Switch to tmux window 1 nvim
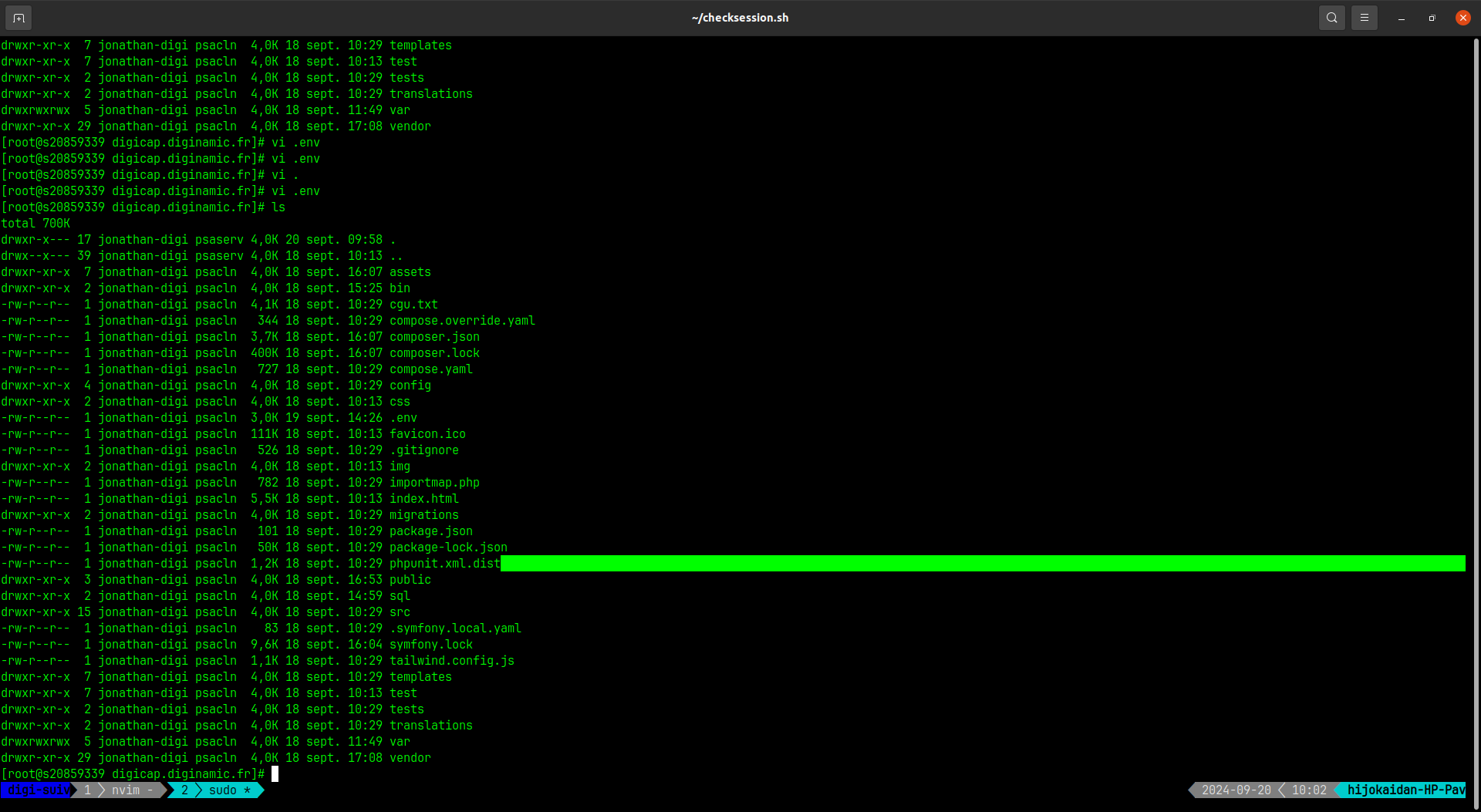The width and height of the screenshot is (1481, 812). pyautogui.click(x=120, y=790)
